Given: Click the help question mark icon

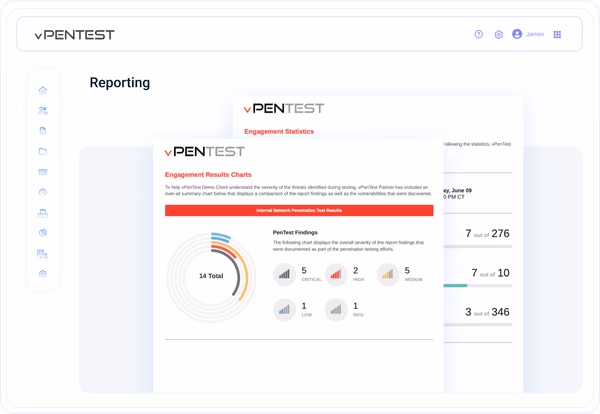Looking at the screenshot, I should tap(479, 34).
